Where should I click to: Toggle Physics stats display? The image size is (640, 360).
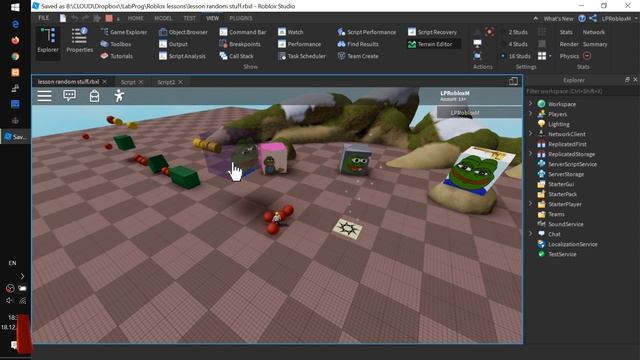click(x=569, y=56)
